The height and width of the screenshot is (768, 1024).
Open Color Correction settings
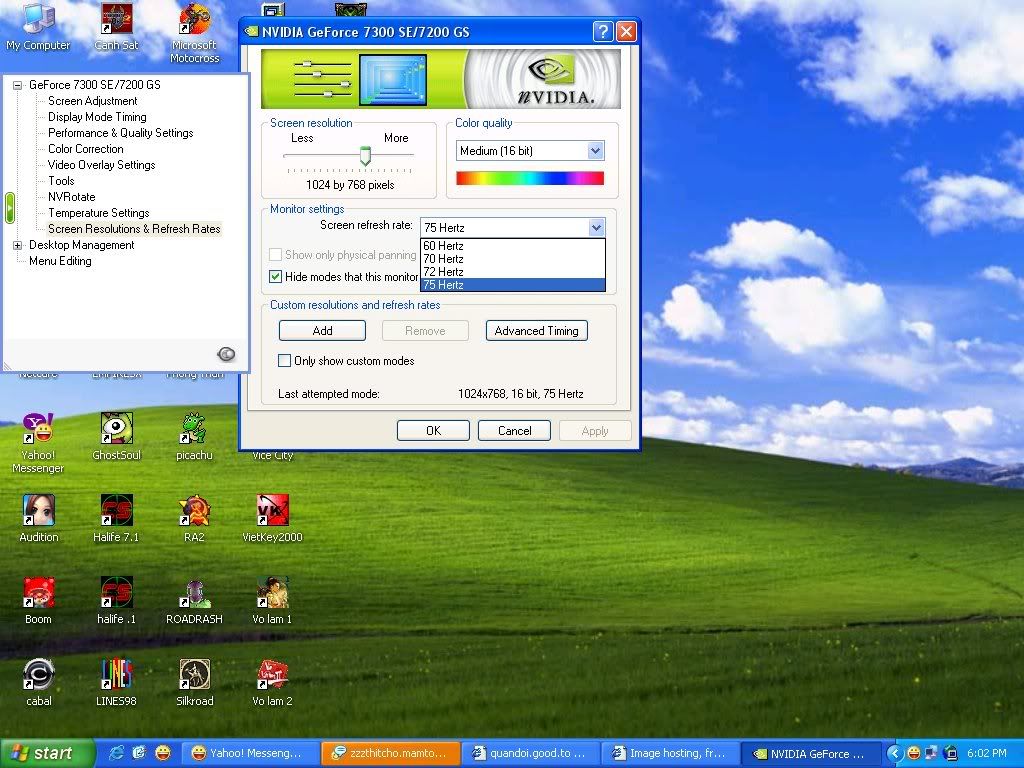click(x=86, y=149)
